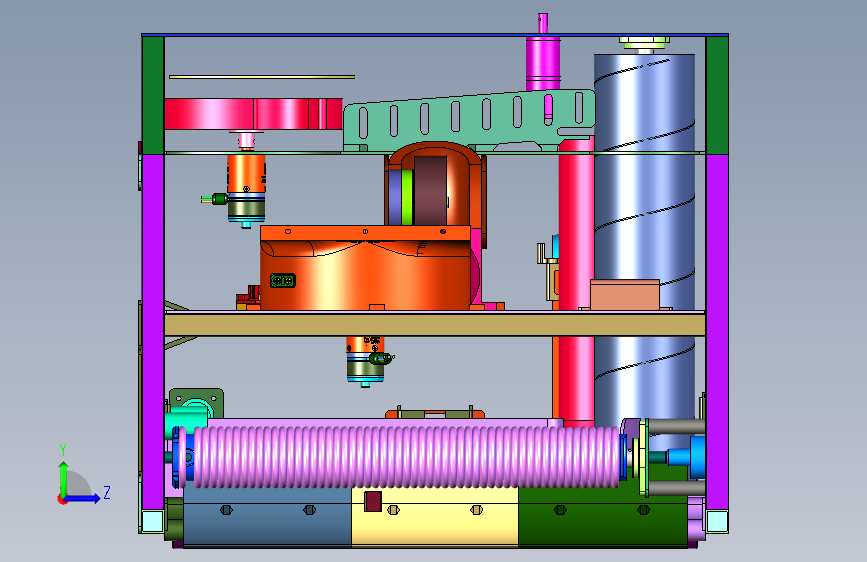The width and height of the screenshot is (867, 562).
Task: Pick the right purple vertical frame post
Action: (x=717, y=332)
